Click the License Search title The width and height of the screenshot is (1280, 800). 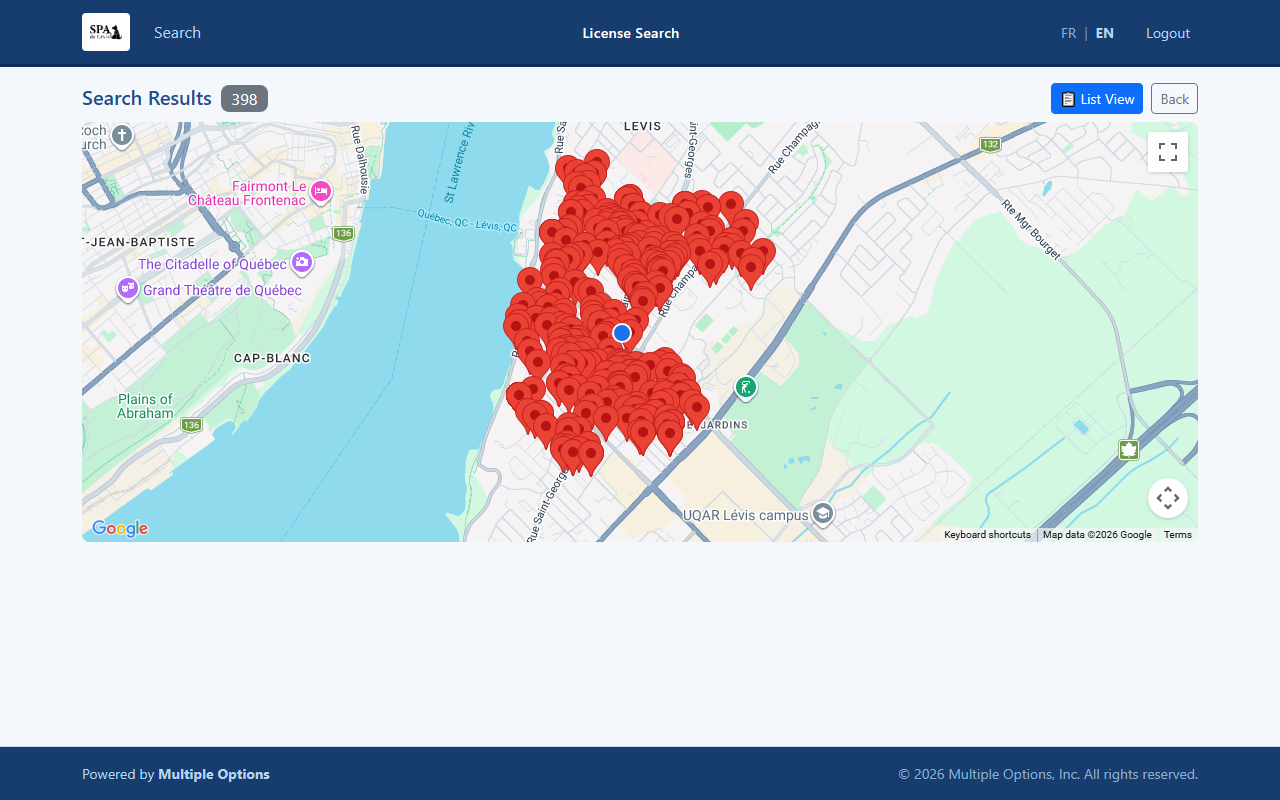pyautogui.click(x=631, y=33)
